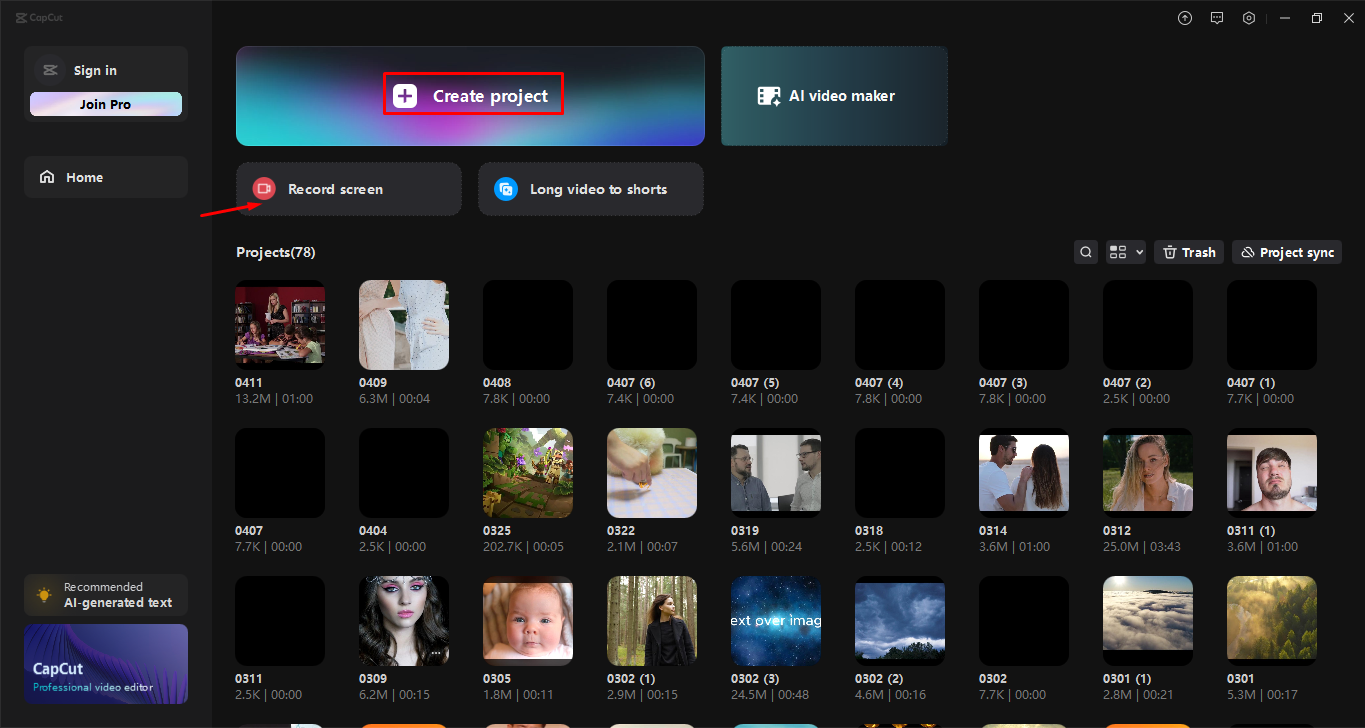Click the upload arrow icon in title bar
Image resolution: width=1365 pixels, height=728 pixels.
point(1185,18)
